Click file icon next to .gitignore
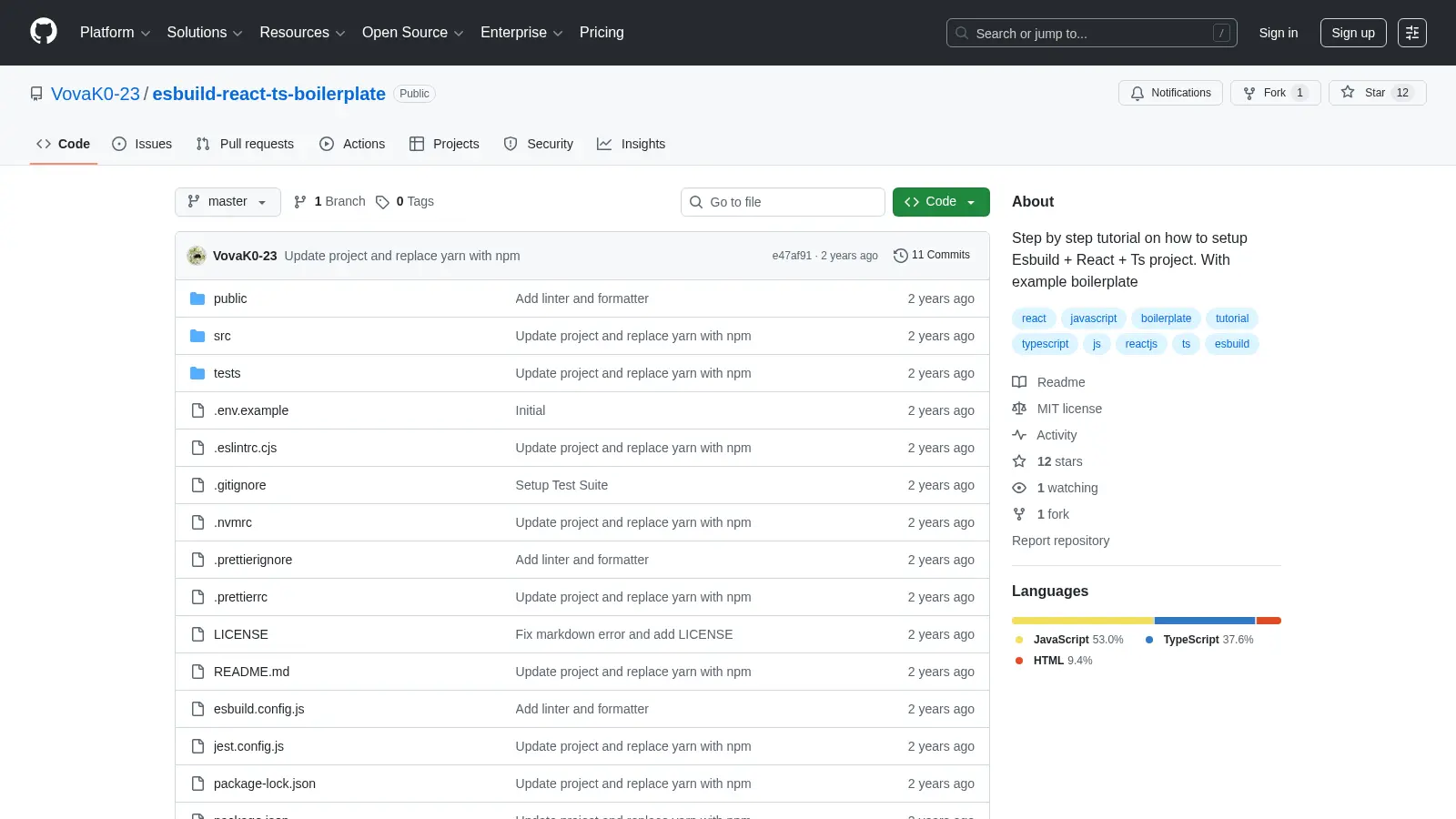The height and width of the screenshot is (819, 1456). coord(197,485)
